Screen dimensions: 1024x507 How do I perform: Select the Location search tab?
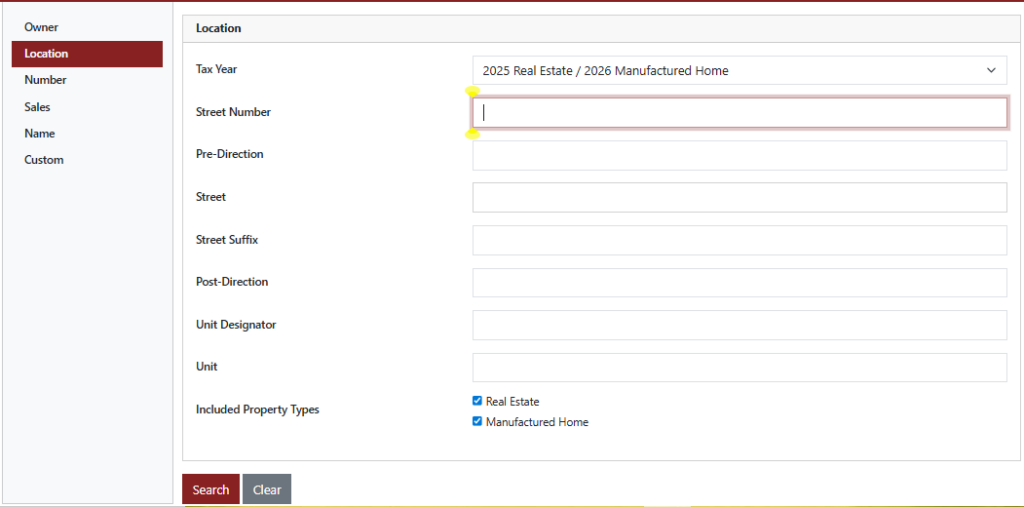pos(47,54)
